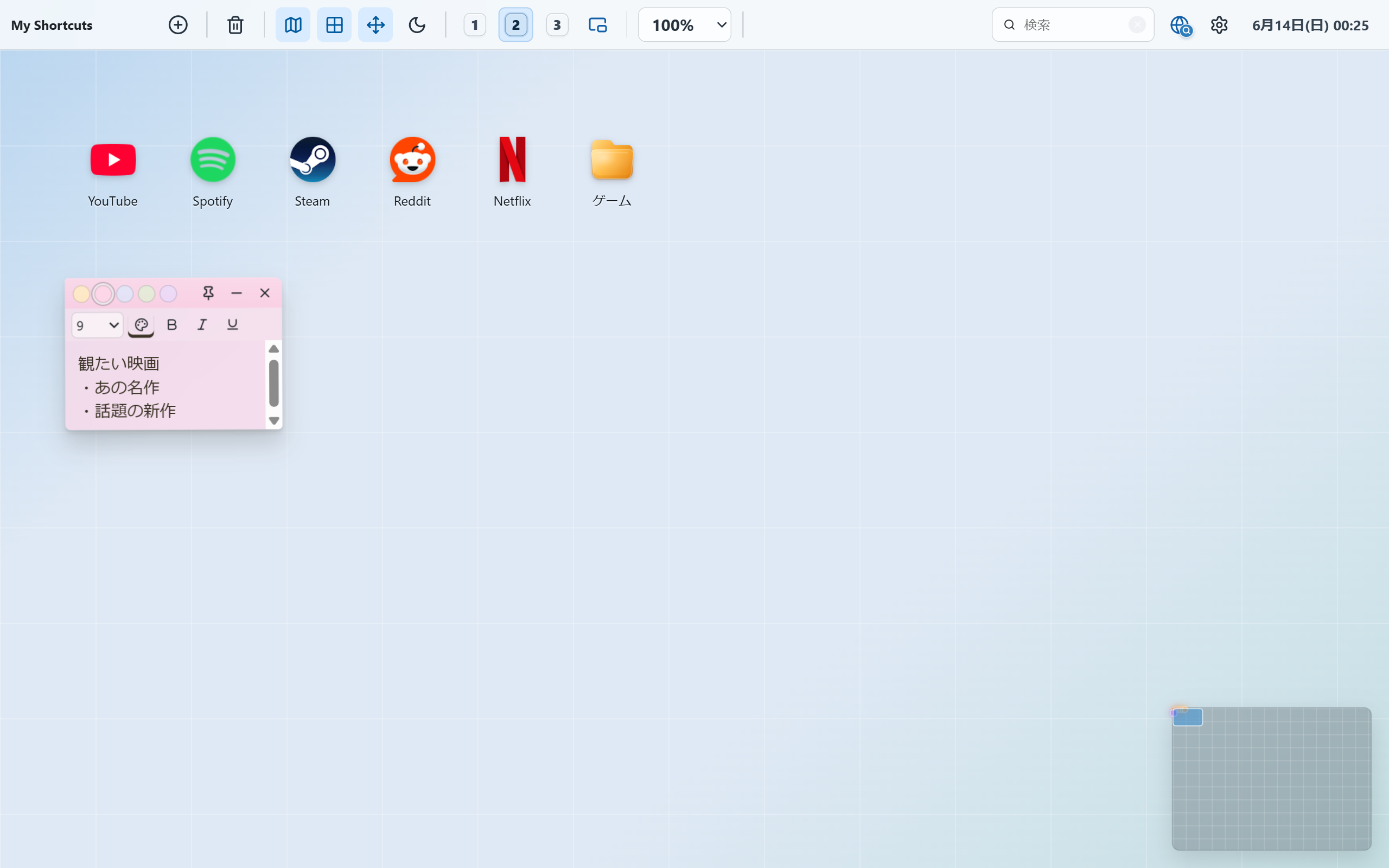The width and height of the screenshot is (1389, 868).
Task: Open the font size 9 dropdown
Action: pyautogui.click(x=98, y=325)
